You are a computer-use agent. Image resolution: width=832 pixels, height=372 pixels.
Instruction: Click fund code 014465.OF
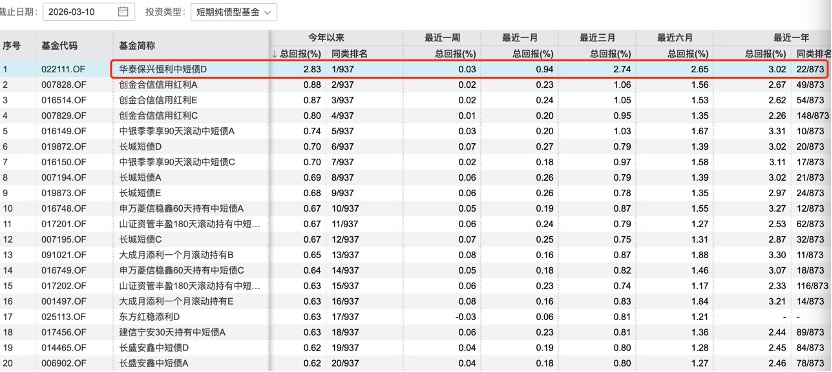63,348
